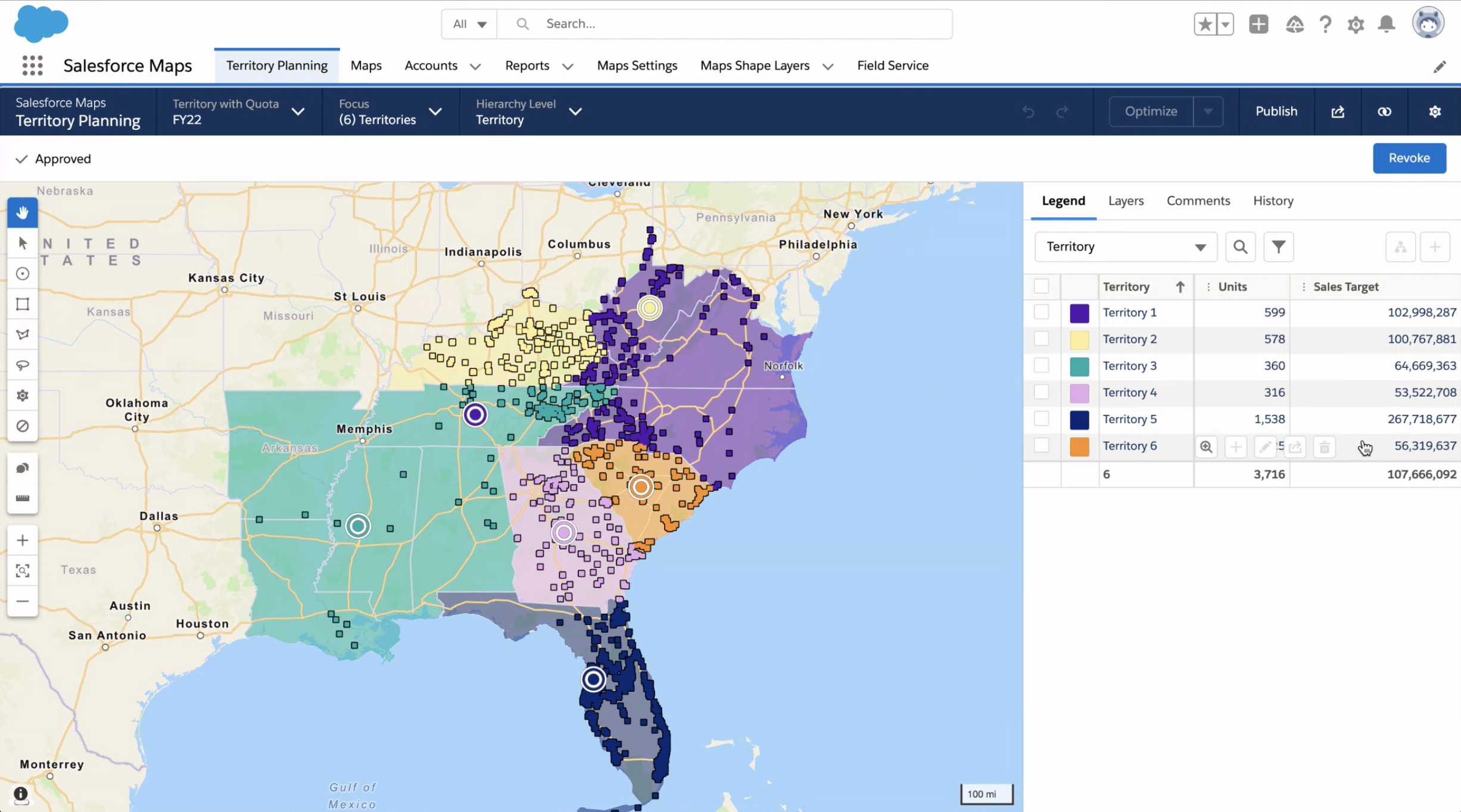Image resolution: width=1461 pixels, height=812 pixels.
Task: Zoom in on the map
Action: pyautogui.click(x=23, y=541)
